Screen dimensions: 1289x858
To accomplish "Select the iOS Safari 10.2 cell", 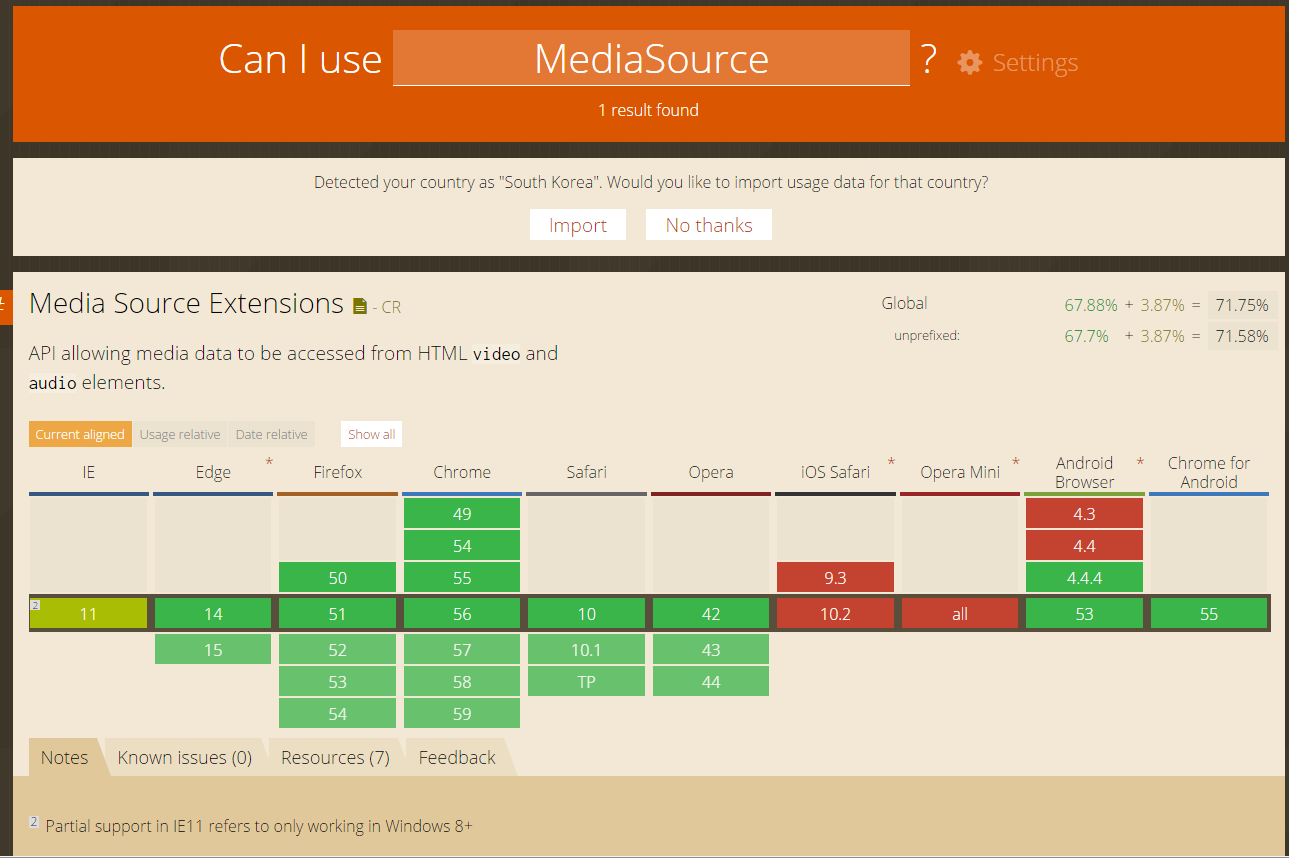I will pos(835,614).
